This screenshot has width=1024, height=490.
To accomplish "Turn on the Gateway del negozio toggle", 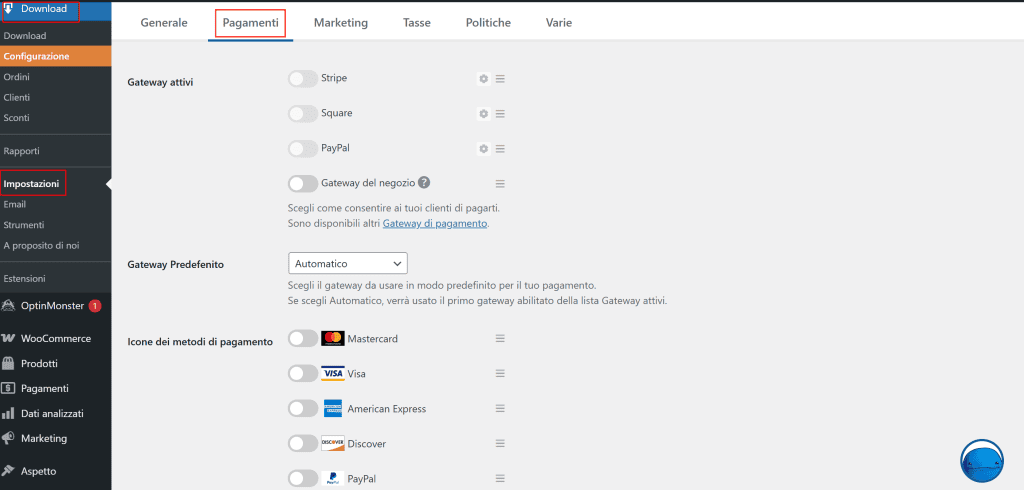I will click(x=303, y=184).
